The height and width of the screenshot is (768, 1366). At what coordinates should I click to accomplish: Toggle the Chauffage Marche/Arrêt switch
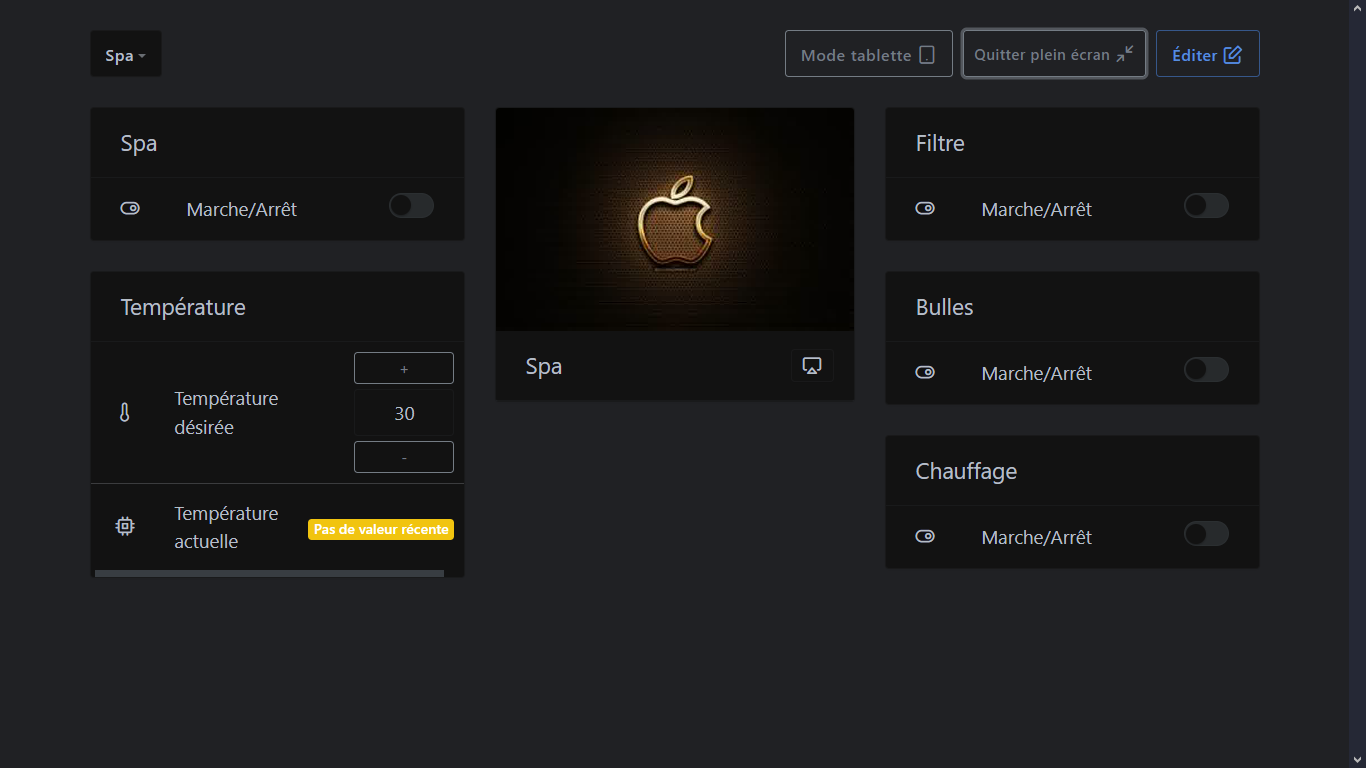[1206, 534]
